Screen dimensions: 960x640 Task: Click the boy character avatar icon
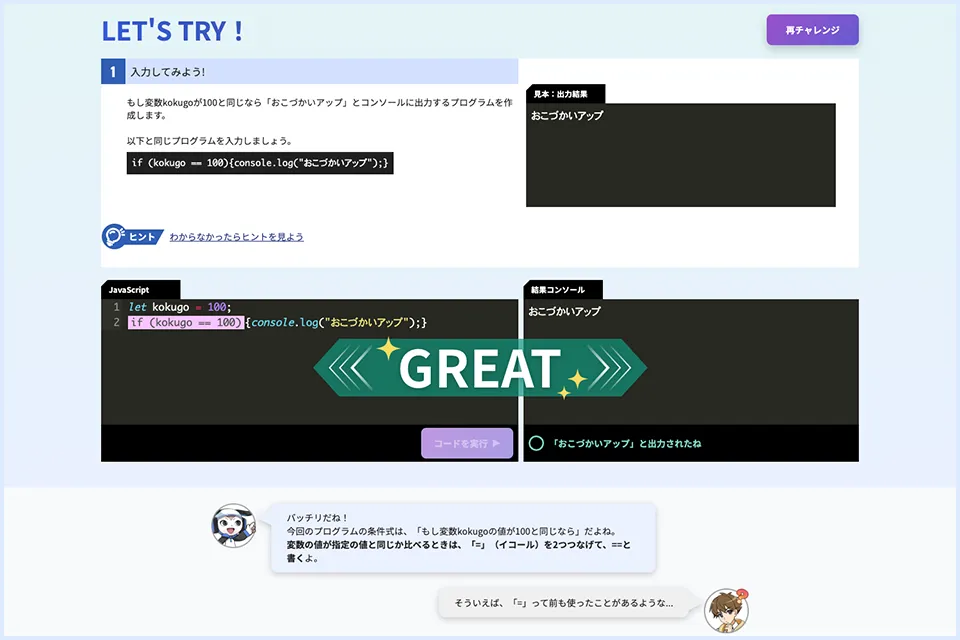[x=725, y=611]
